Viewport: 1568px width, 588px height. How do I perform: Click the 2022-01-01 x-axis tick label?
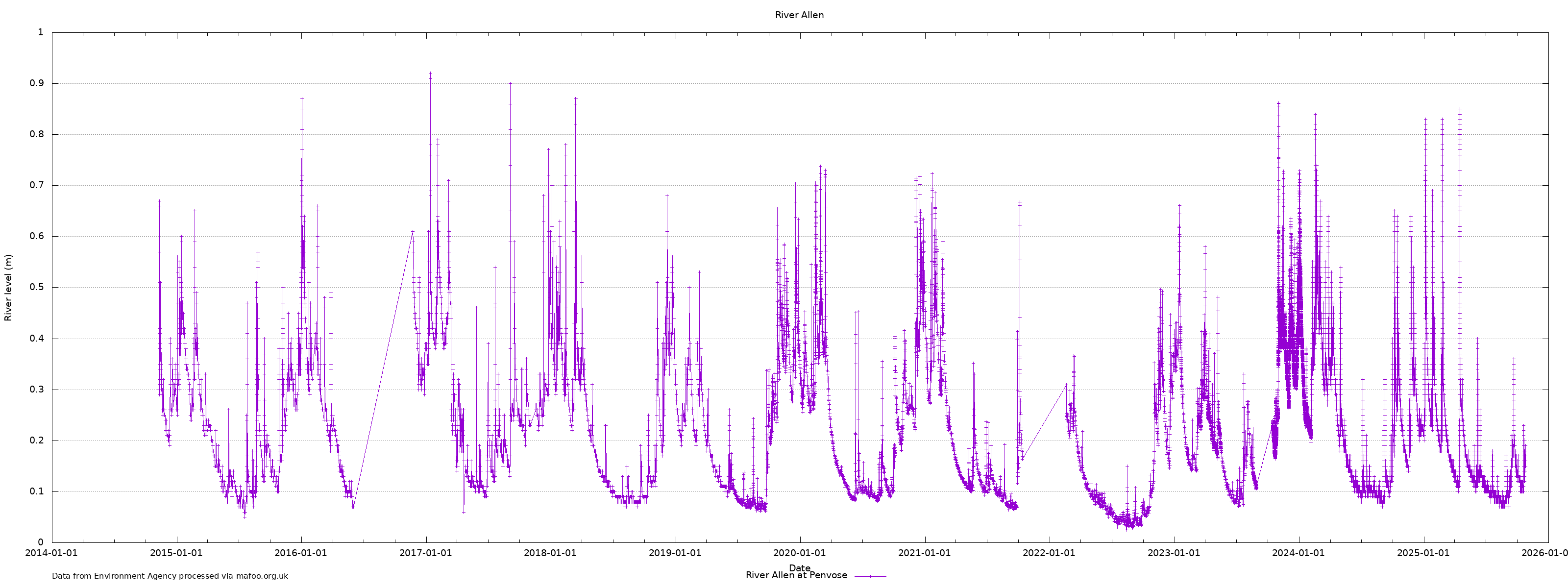click(x=1049, y=553)
